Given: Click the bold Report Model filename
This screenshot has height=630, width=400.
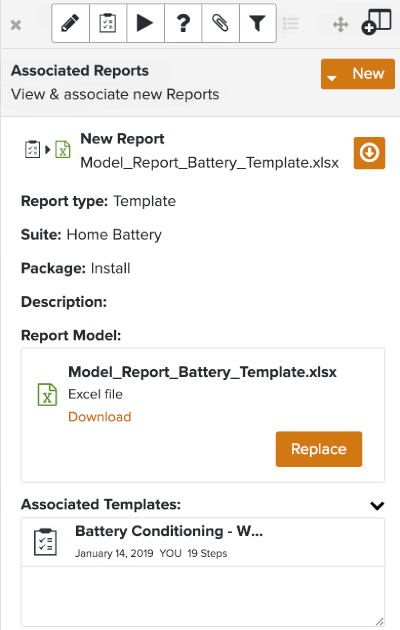Looking at the screenshot, I should 202,372.
